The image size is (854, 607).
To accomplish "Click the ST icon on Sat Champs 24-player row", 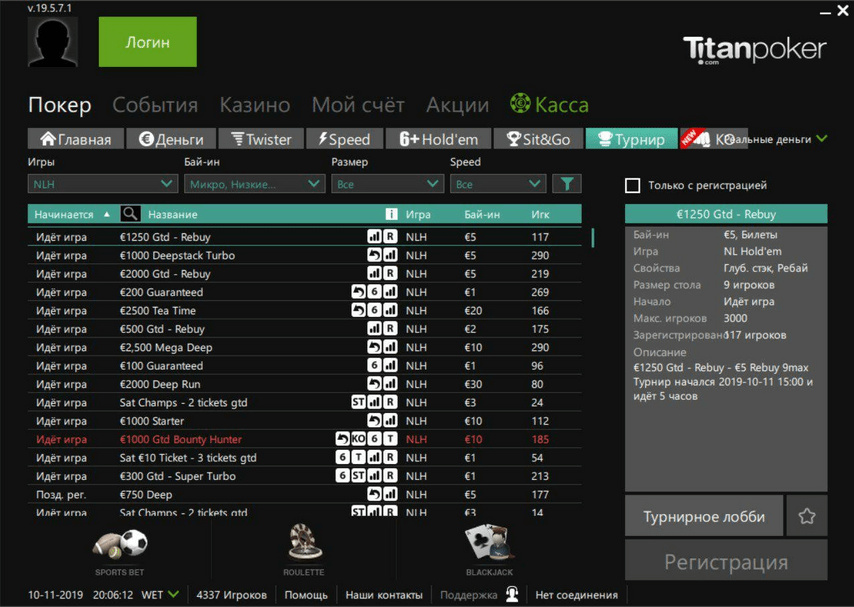I will pos(358,402).
